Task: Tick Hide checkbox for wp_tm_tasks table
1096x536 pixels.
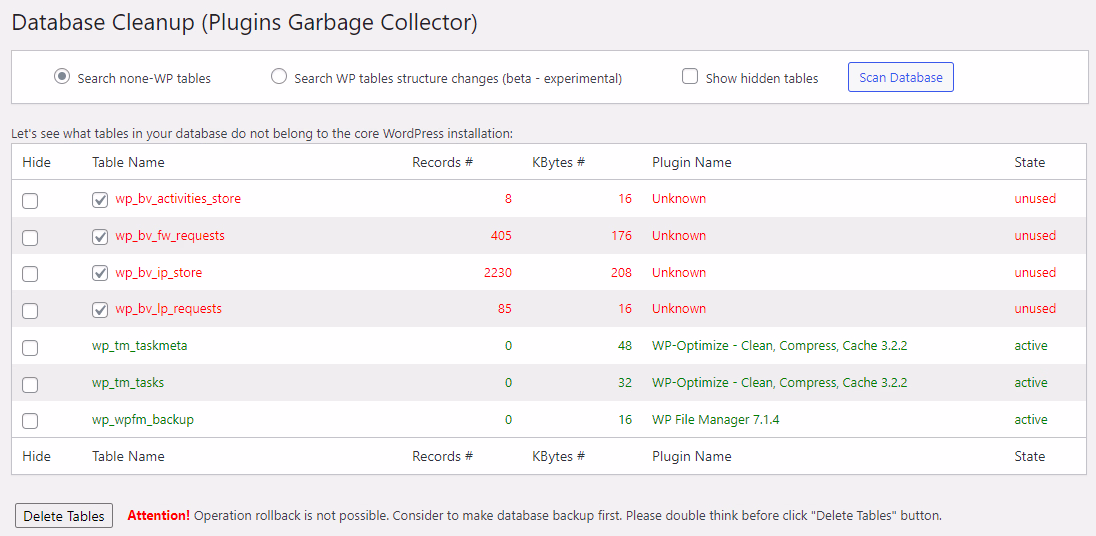Action: [30, 384]
